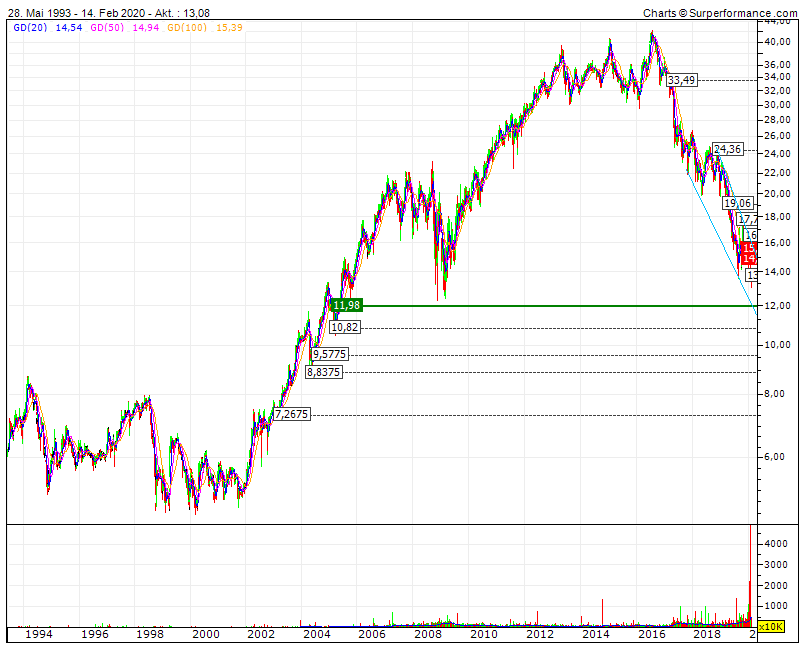The image size is (805, 650).
Task: Select the green 11,98 support level label
Action: tap(347, 305)
